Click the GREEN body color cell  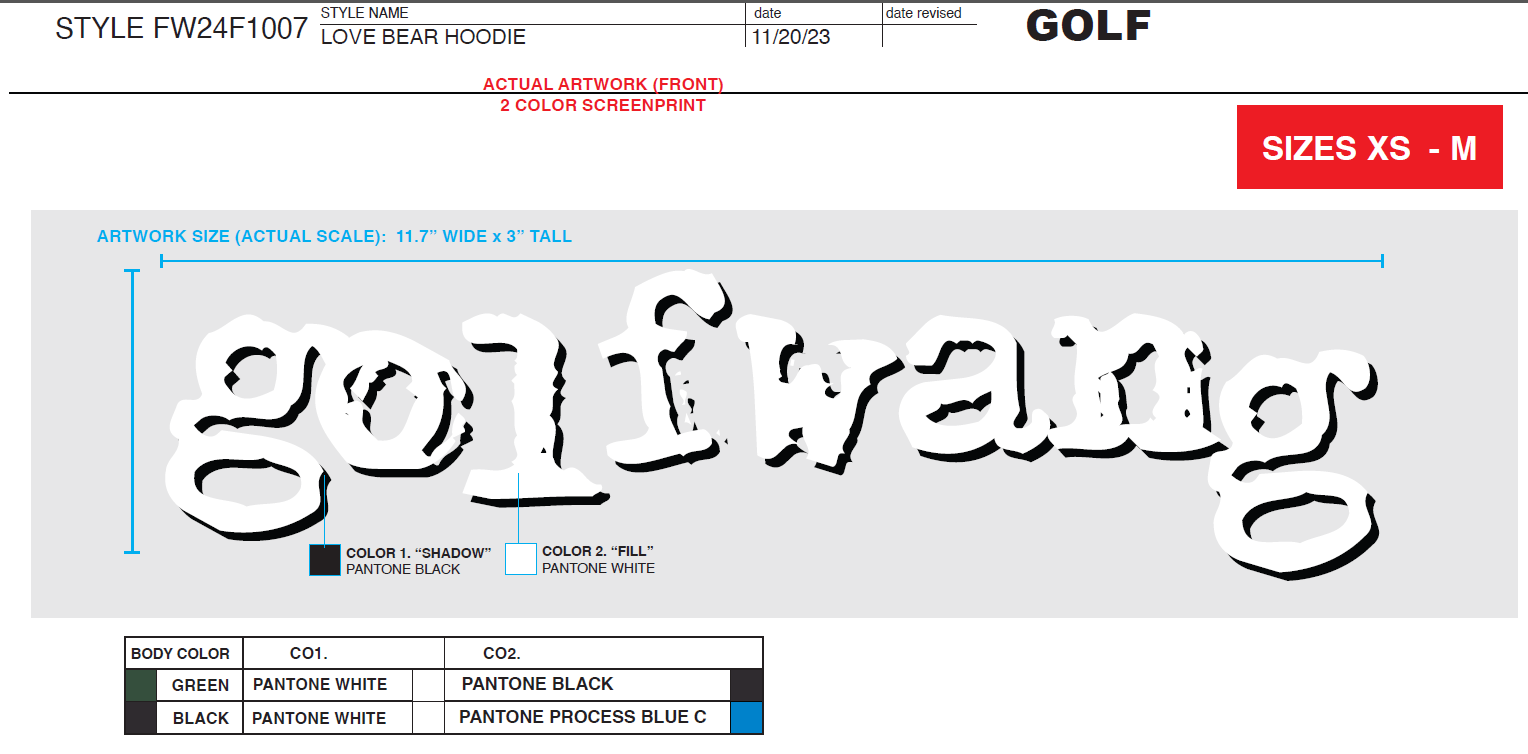[200, 686]
